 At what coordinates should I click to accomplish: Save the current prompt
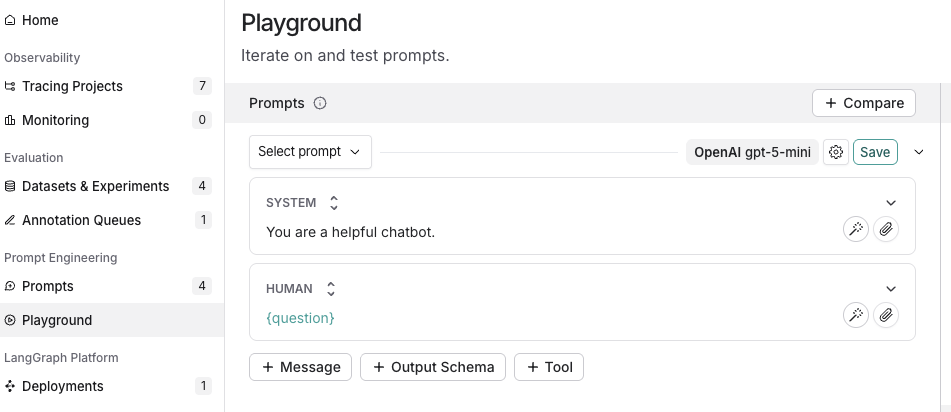875,152
